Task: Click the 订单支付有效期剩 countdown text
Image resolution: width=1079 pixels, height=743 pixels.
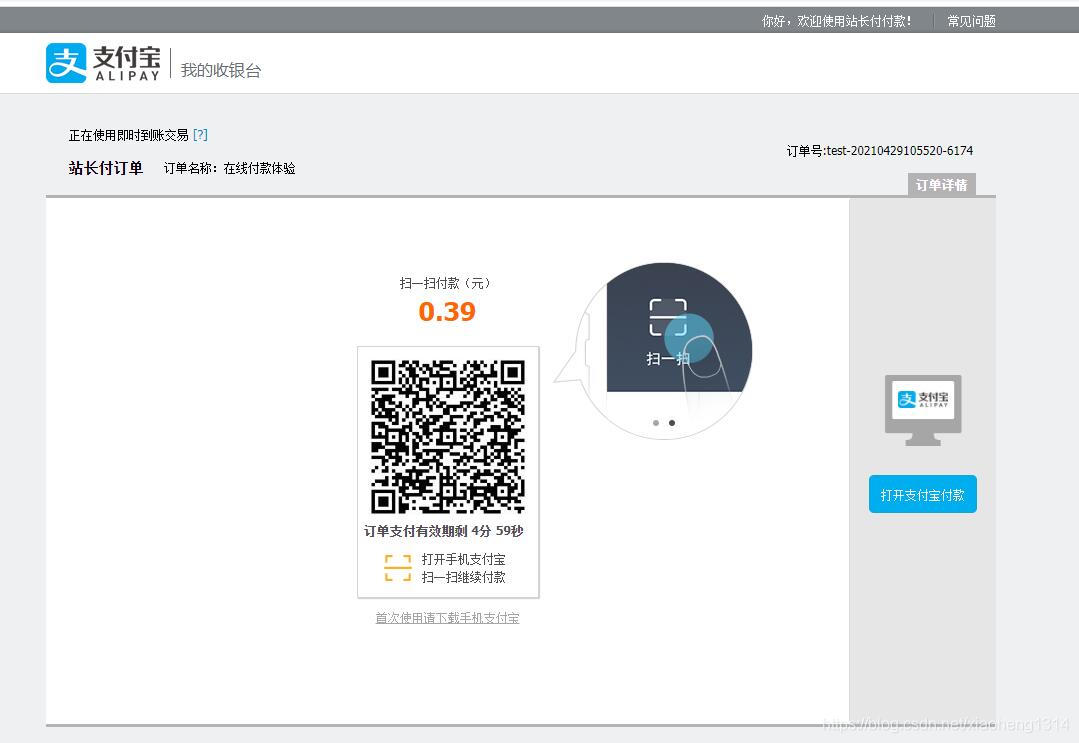Action: (444, 531)
